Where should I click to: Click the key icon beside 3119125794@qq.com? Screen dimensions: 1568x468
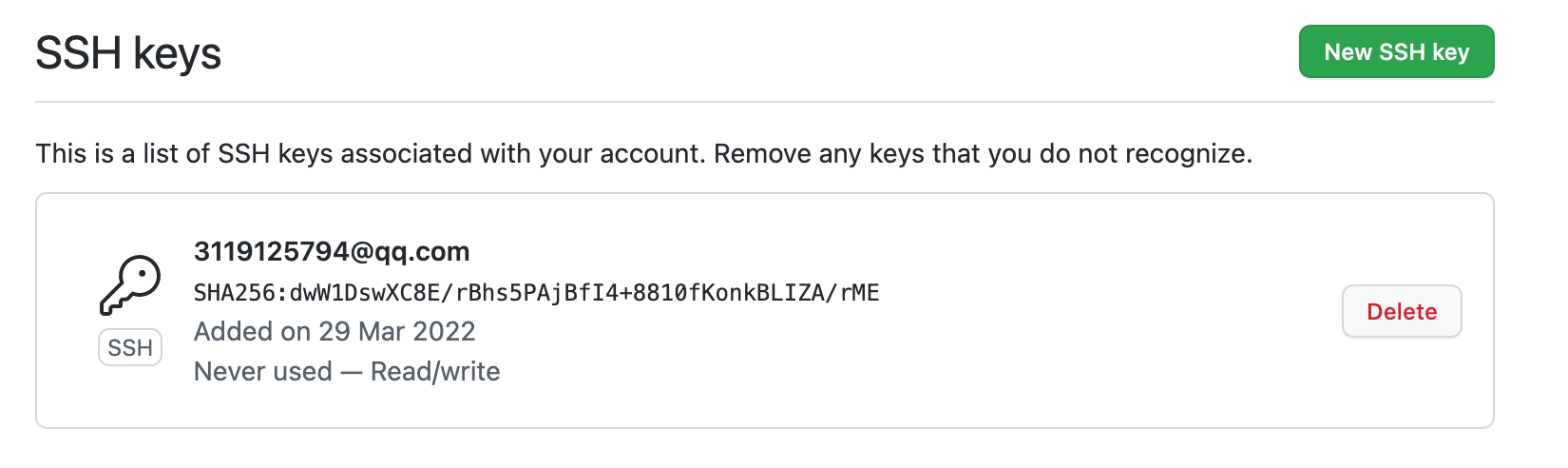pos(130,285)
